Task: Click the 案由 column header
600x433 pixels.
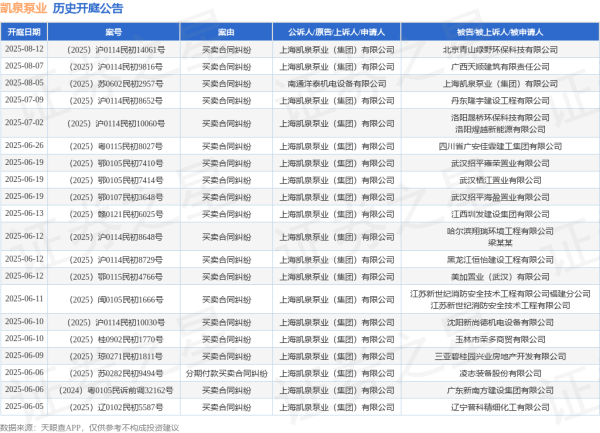Action: pos(226,32)
